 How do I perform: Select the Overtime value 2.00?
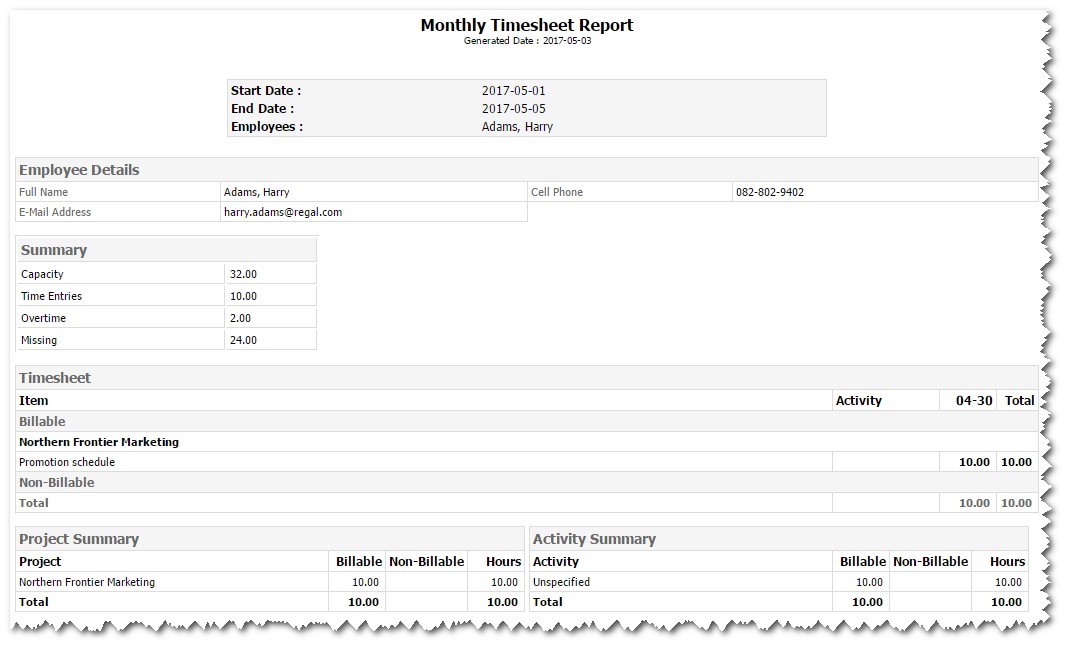240,319
